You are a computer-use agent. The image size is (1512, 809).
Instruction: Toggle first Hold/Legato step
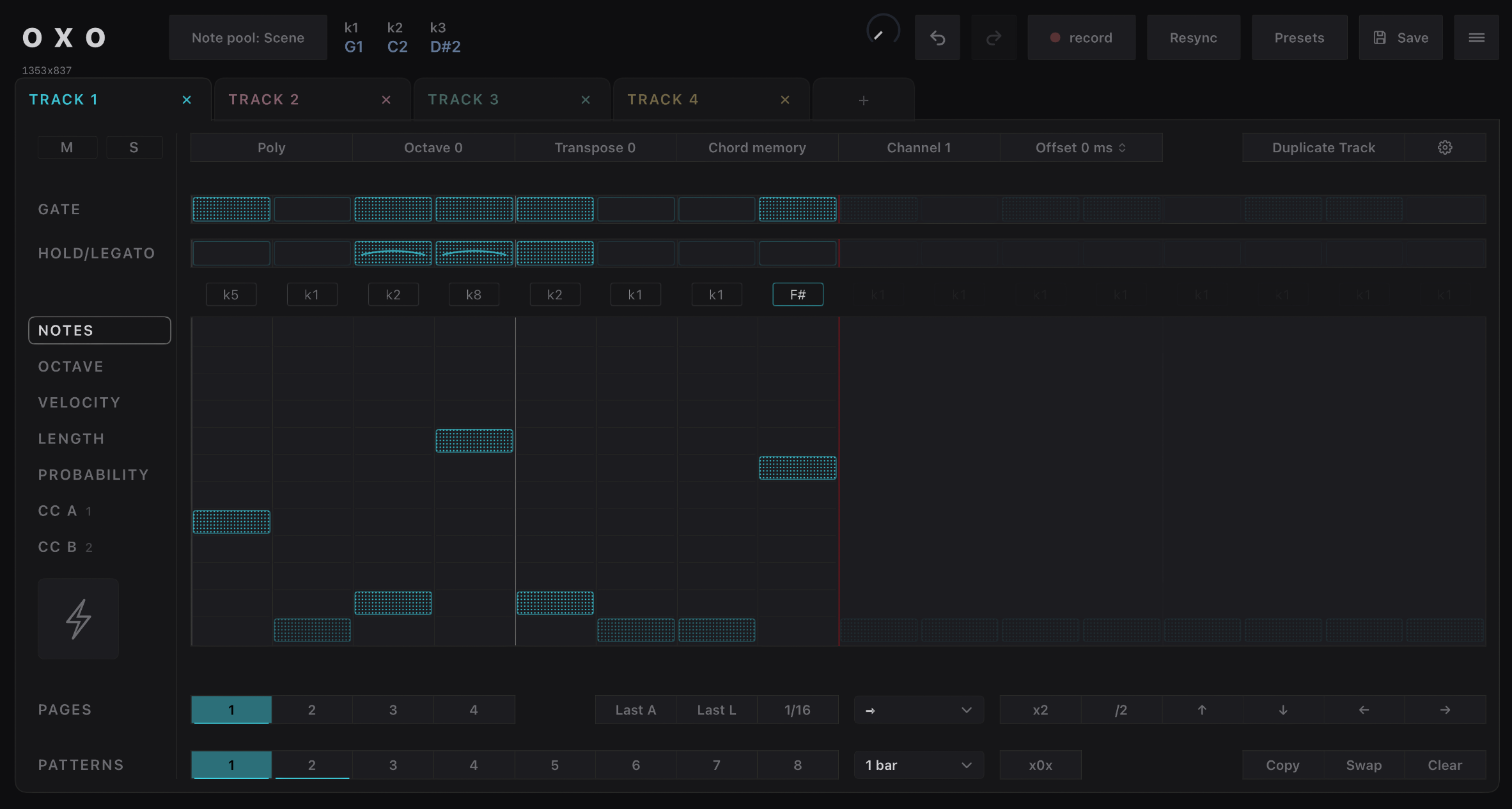tap(231, 253)
